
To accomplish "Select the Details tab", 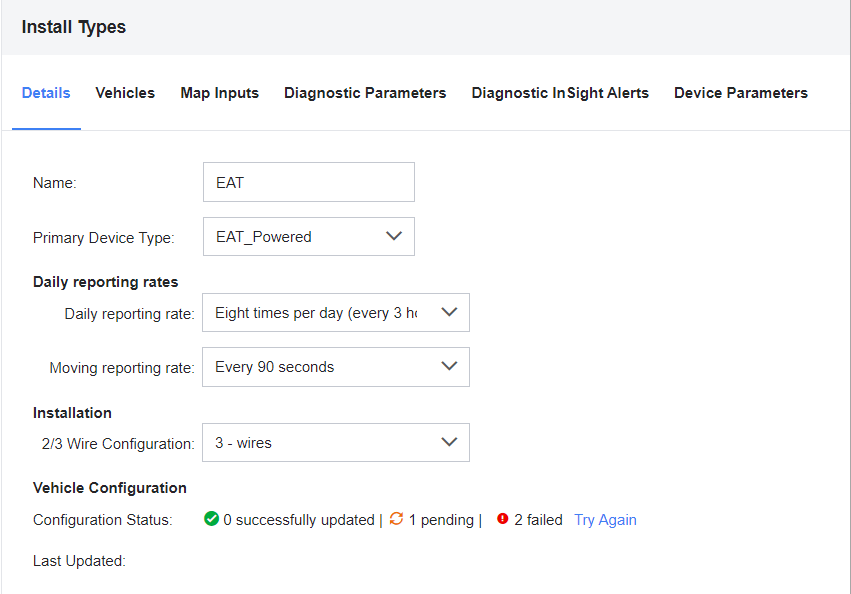I will pos(46,92).
